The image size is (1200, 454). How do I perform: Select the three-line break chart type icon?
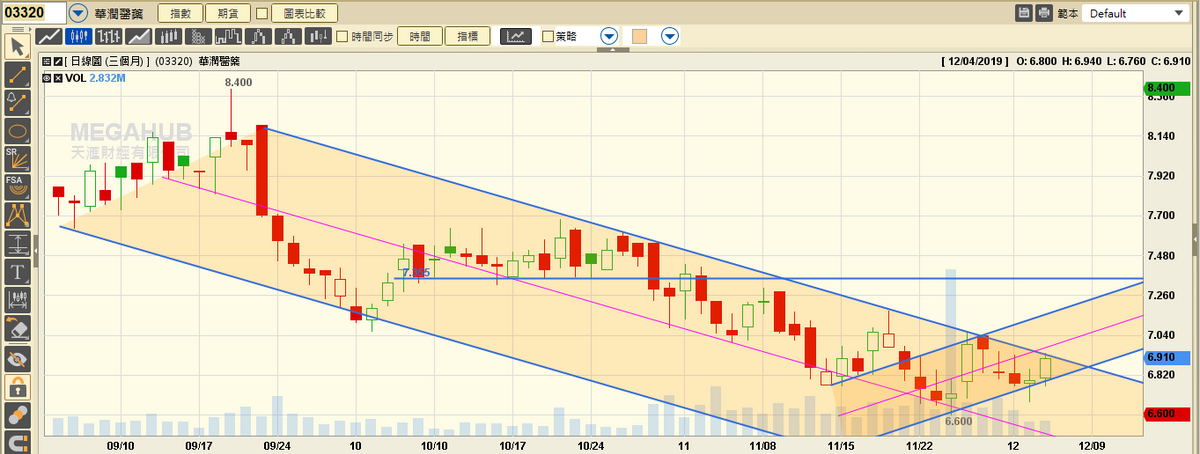click(289, 36)
